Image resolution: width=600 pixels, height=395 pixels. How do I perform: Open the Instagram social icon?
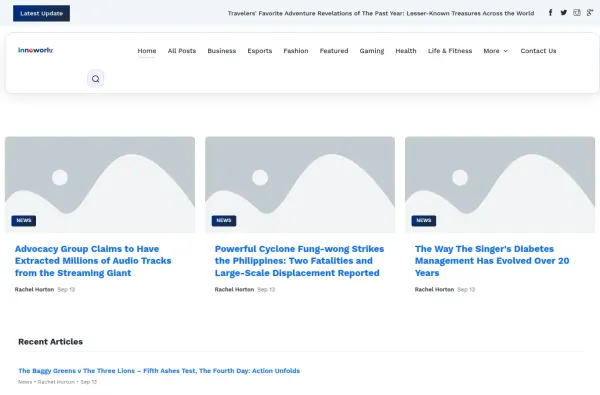[577, 13]
